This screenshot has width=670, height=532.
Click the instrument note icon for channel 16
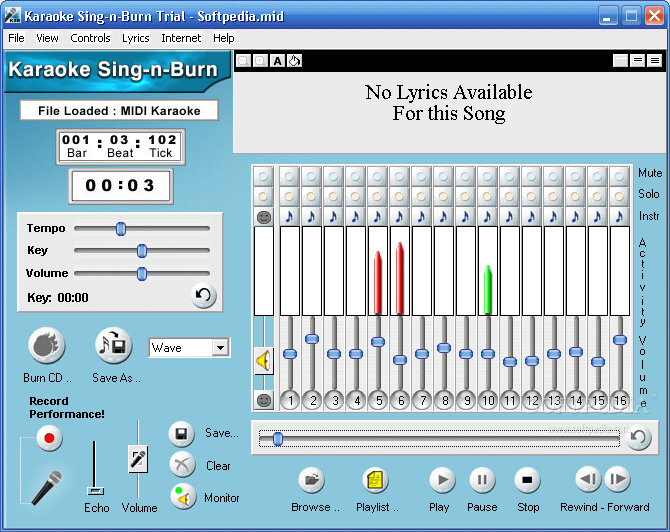(x=620, y=217)
